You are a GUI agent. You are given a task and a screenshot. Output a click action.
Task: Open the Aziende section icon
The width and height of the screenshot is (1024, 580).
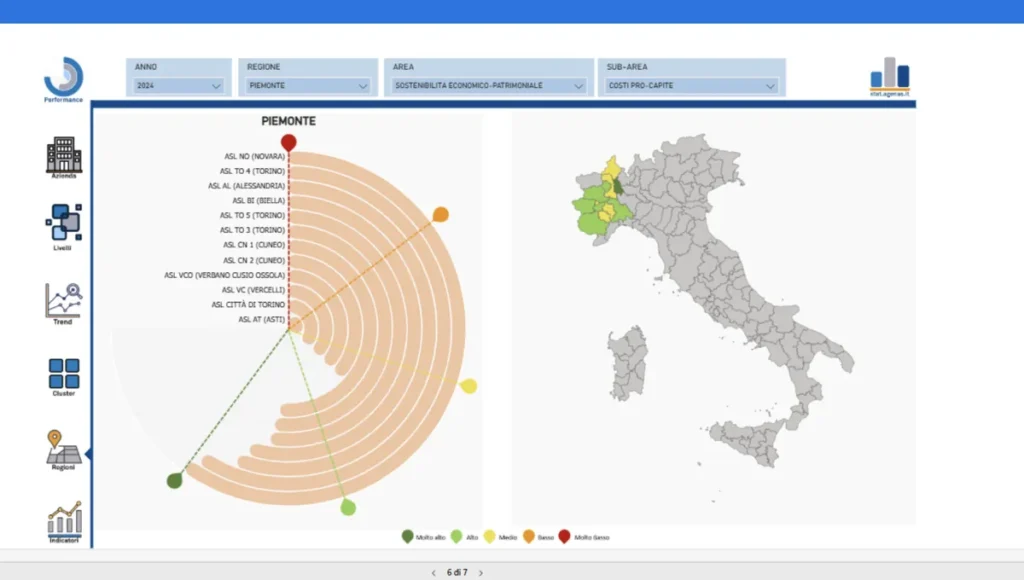(63, 150)
